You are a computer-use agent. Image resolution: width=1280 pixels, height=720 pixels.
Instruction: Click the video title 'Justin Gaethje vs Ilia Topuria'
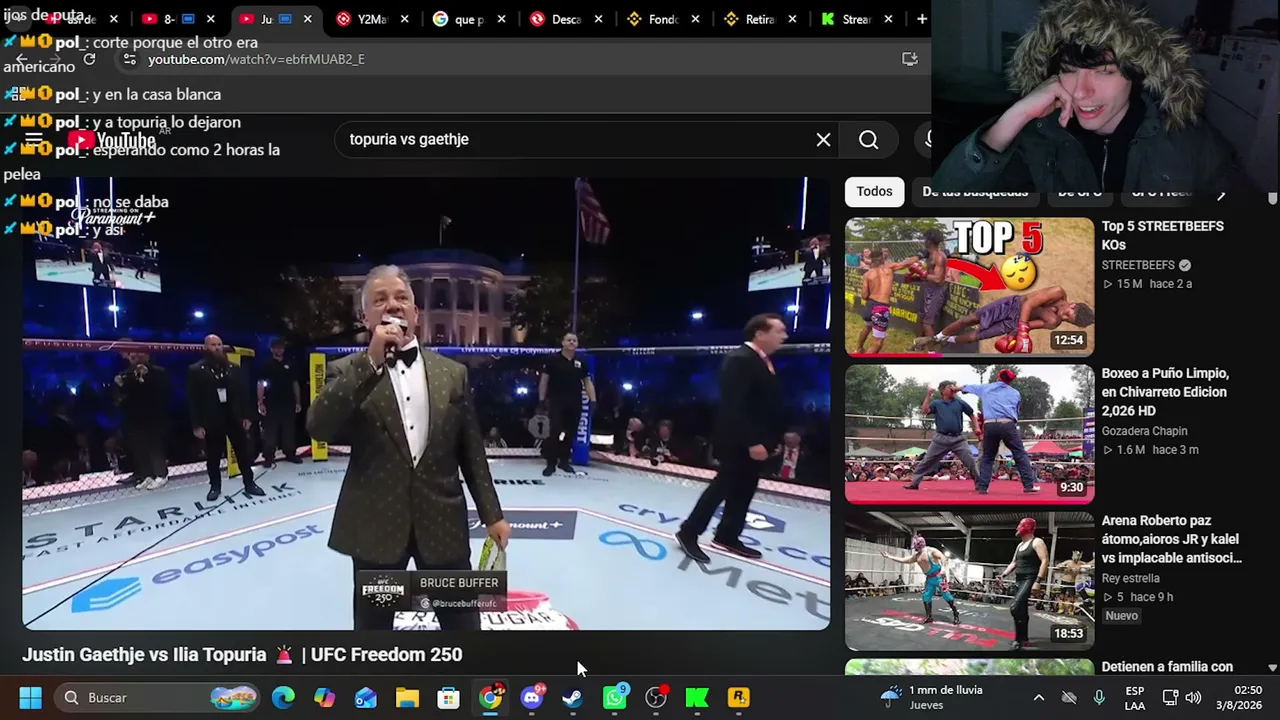tap(242, 655)
